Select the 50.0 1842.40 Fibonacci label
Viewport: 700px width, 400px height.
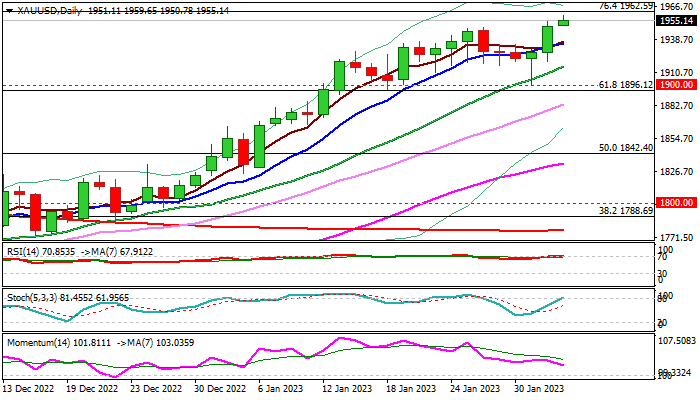(x=625, y=147)
